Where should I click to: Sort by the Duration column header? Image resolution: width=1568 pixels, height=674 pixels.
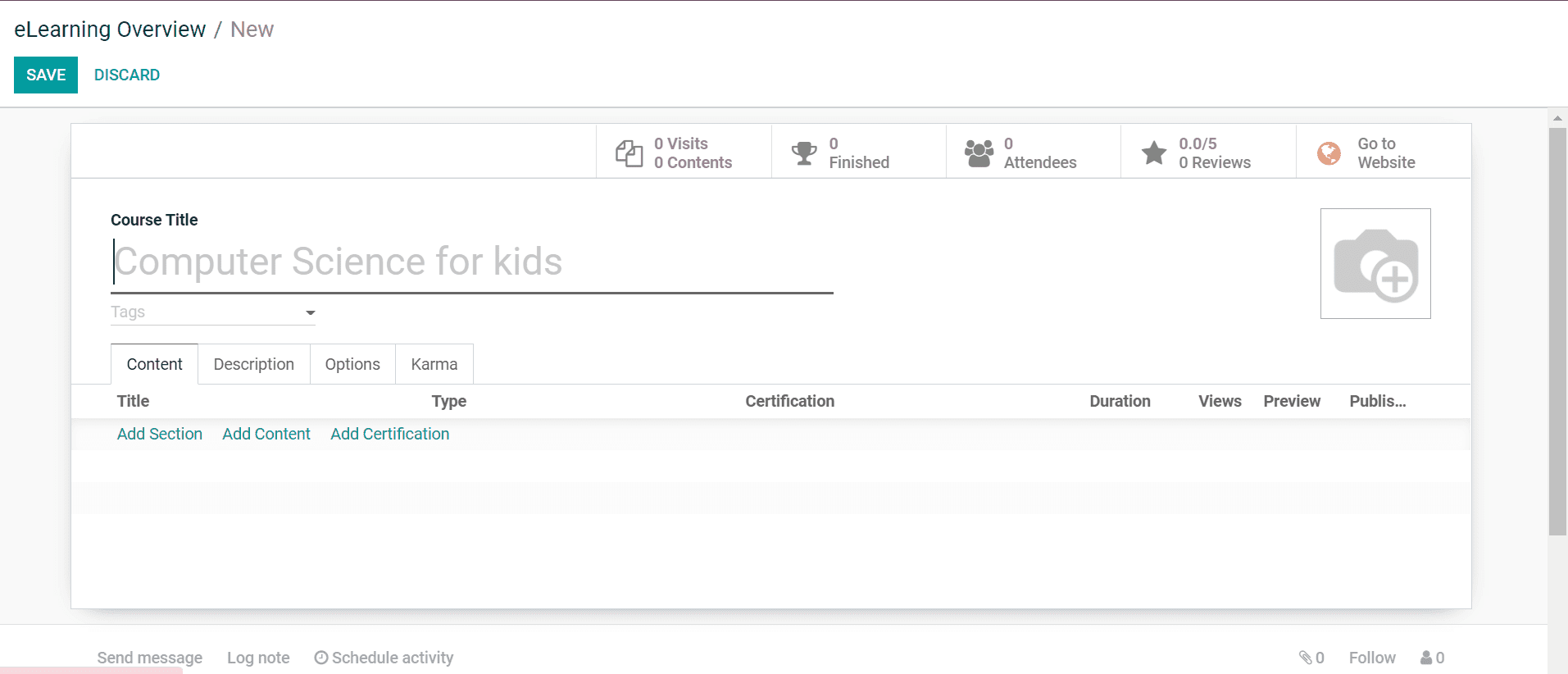pos(1120,401)
